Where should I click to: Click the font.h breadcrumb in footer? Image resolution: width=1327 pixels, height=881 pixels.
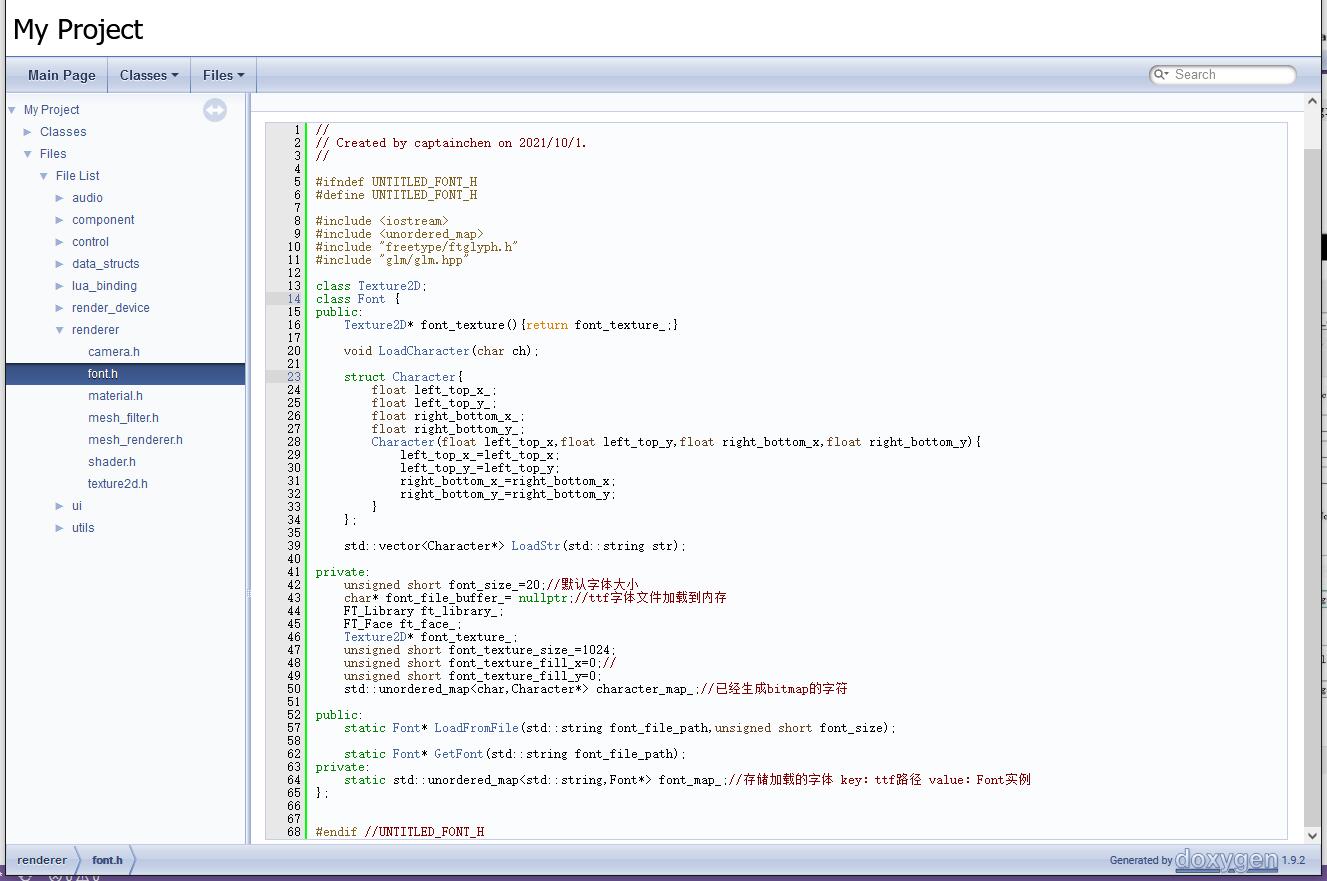107,860
